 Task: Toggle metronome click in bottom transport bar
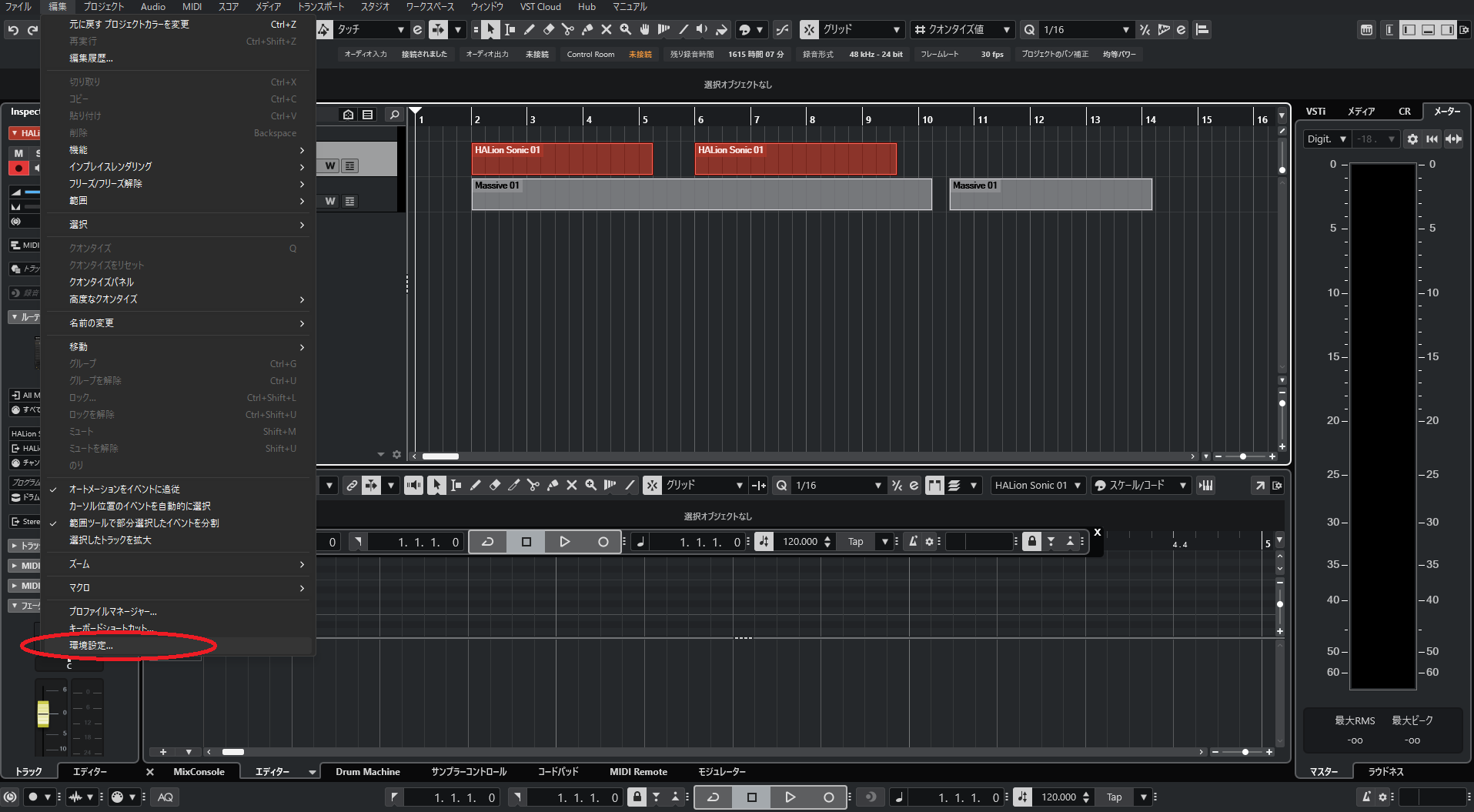pyautogui.click(x=1366, y=797)
